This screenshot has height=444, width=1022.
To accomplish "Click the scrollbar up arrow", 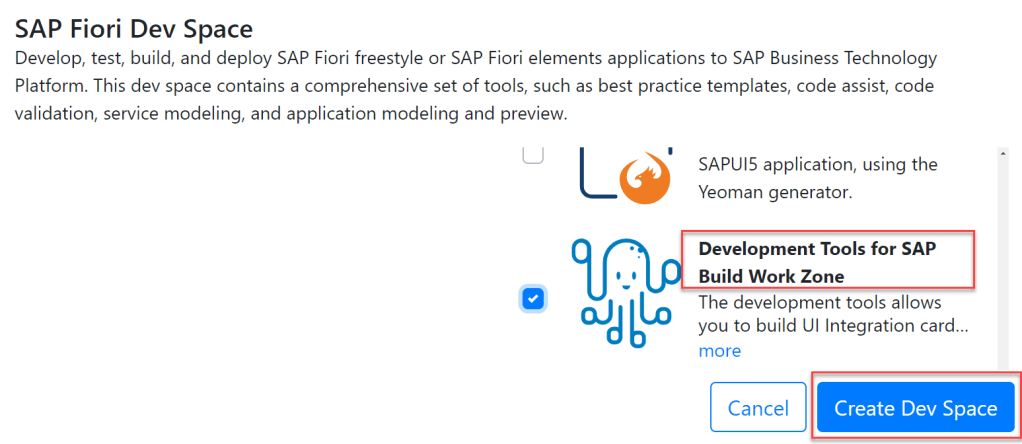I will click(x=1001, y=155).
